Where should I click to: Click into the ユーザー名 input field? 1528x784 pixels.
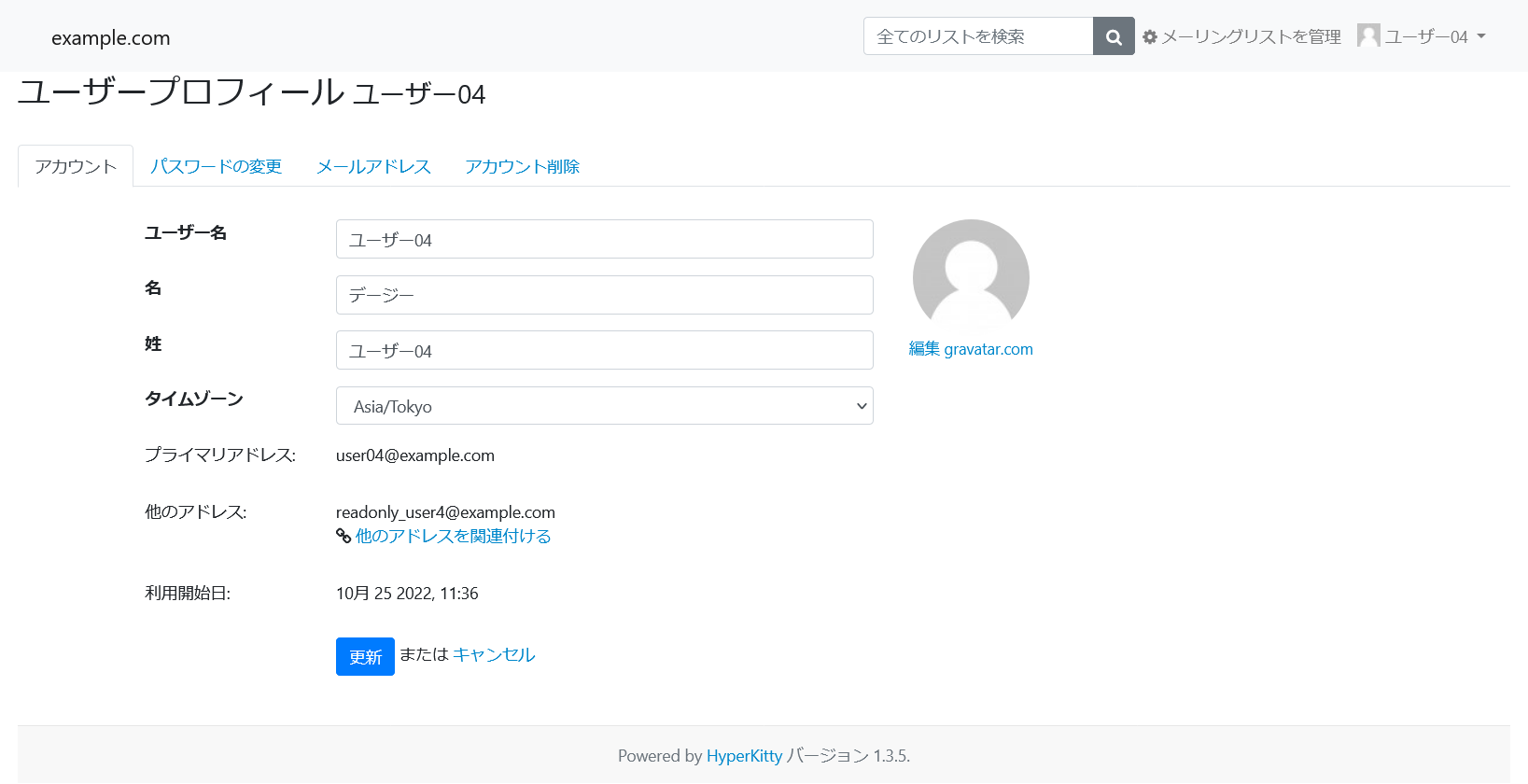tap(605, 239)
